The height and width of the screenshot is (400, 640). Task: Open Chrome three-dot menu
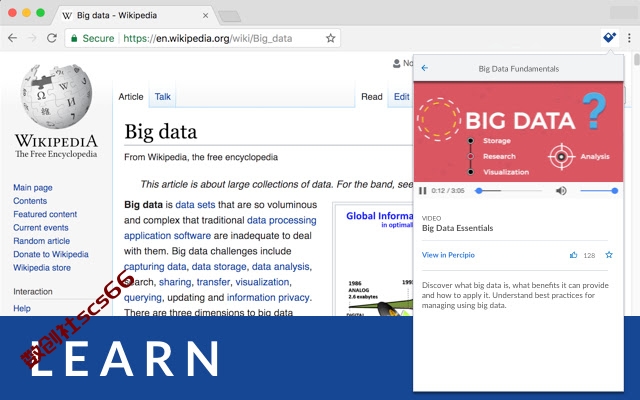click(x=629, y=38)
